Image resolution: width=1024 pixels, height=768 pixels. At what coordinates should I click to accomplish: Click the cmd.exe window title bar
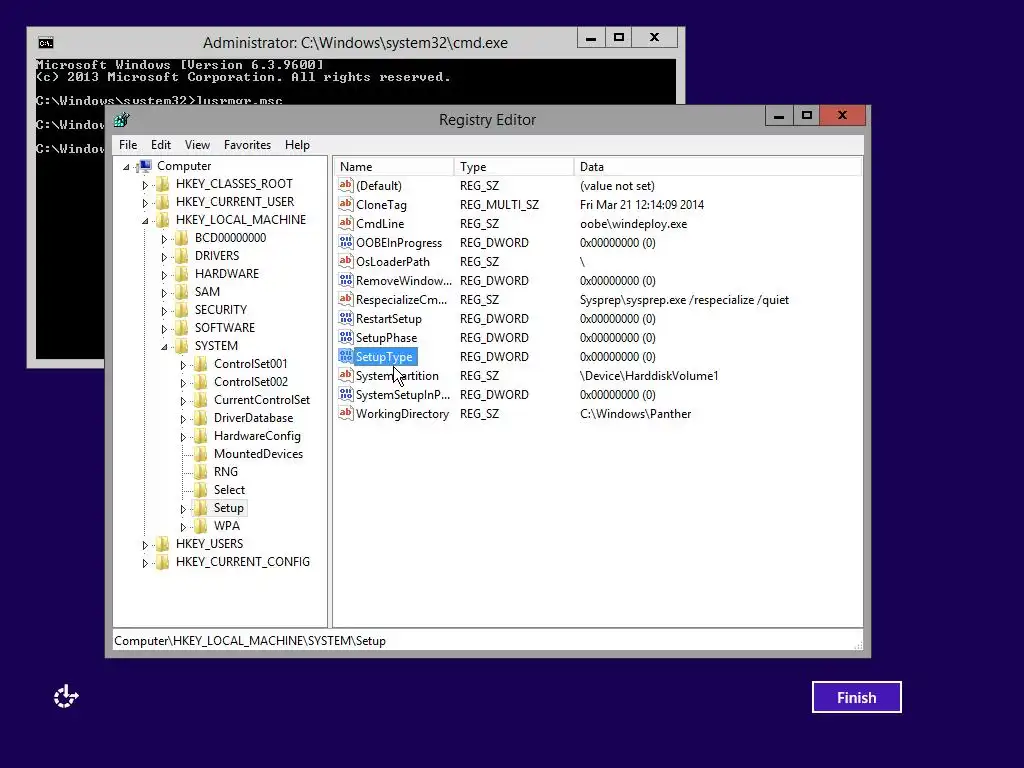(355, 43)
